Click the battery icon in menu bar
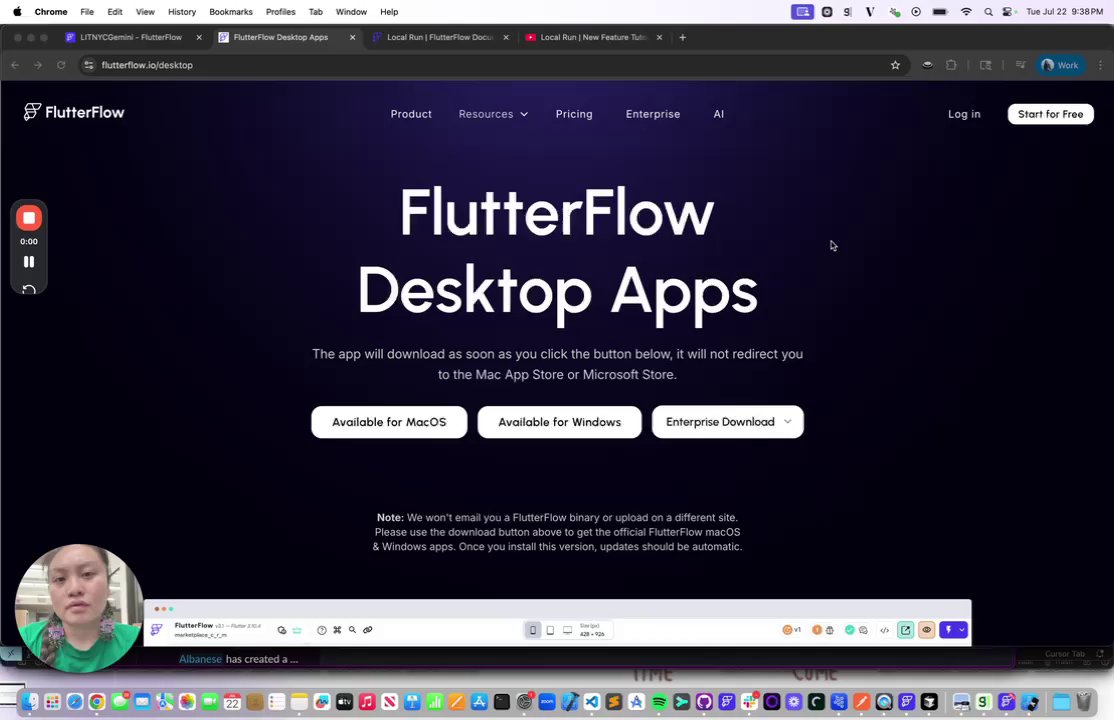1114x720 pixels. coord(940,12)
